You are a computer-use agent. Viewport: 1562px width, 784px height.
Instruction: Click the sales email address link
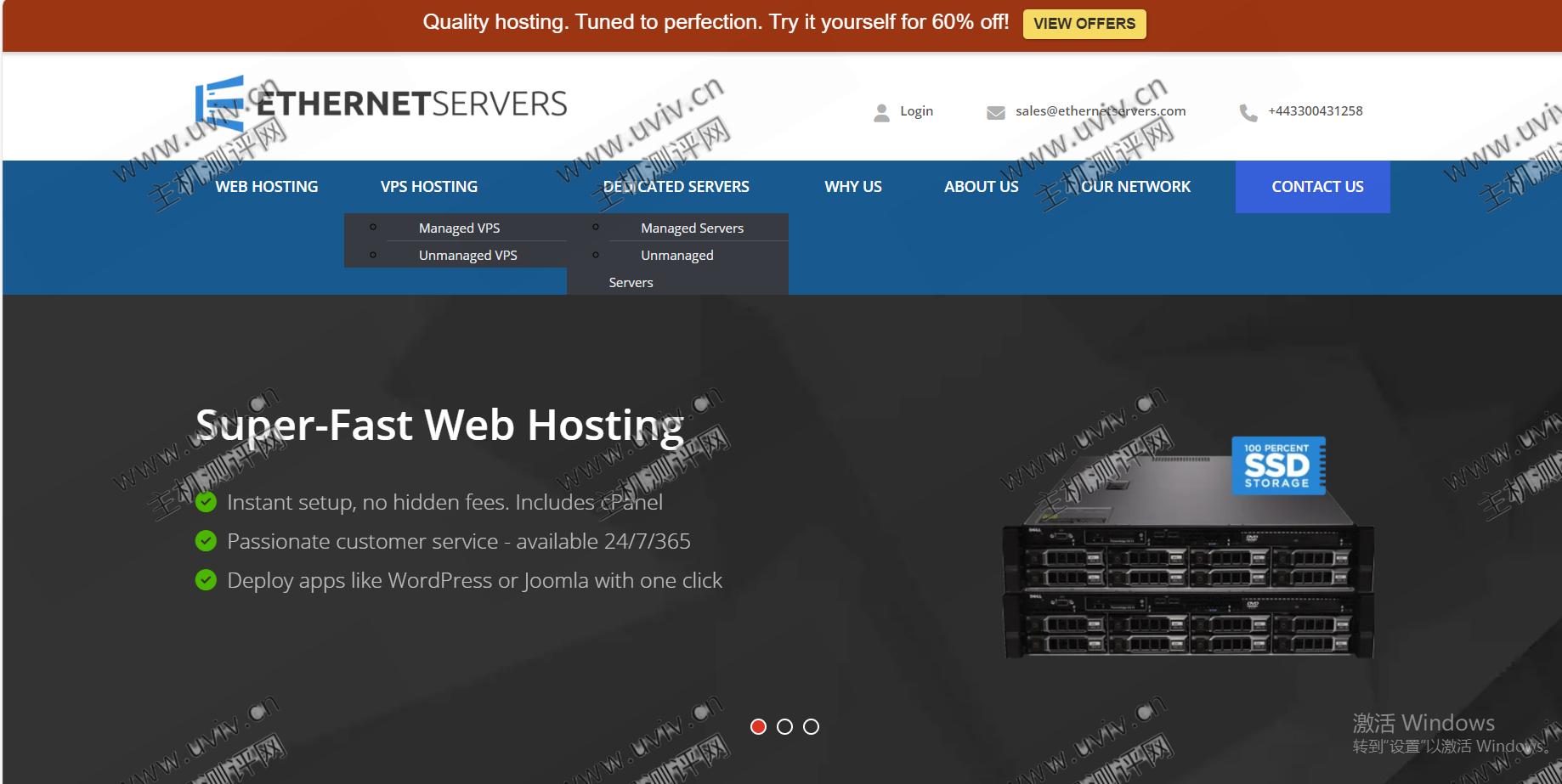(x=1100, y=111)
